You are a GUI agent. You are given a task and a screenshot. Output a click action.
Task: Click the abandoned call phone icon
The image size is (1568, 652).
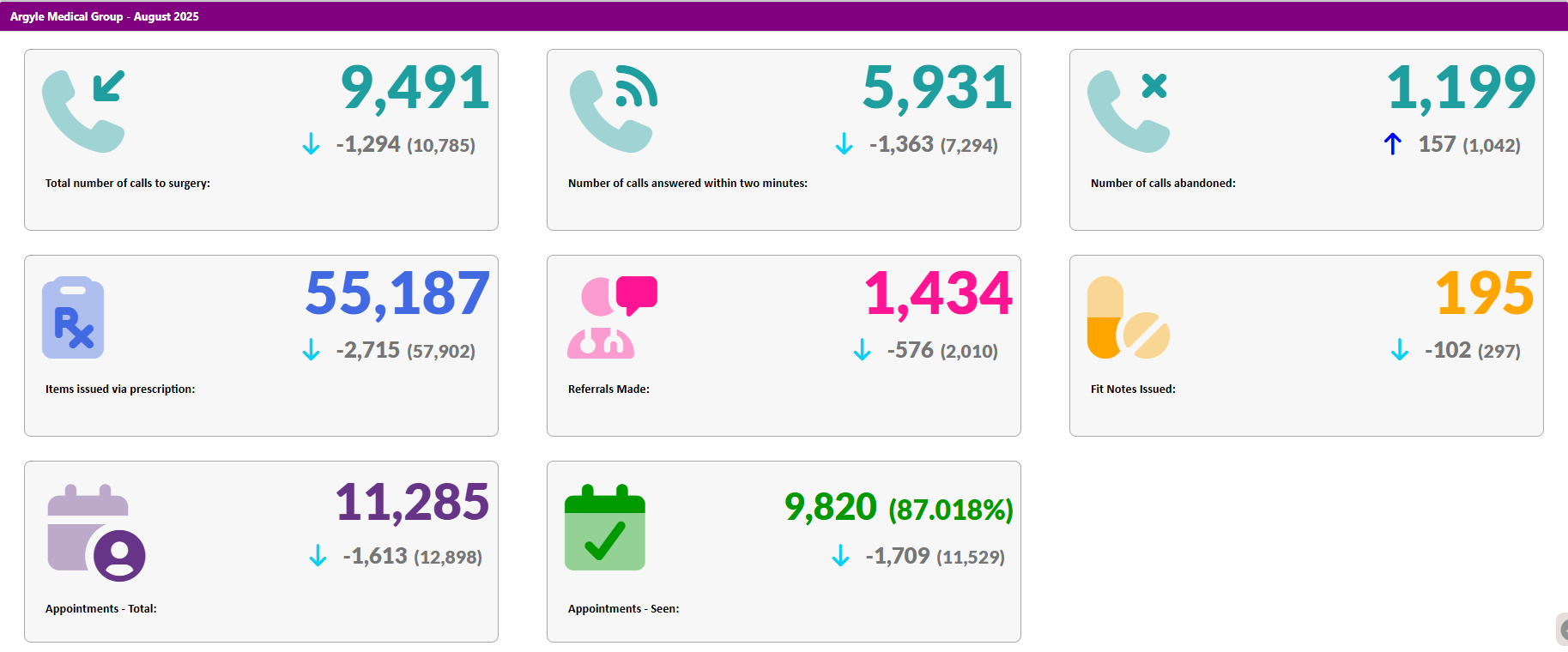[1128, 111]
